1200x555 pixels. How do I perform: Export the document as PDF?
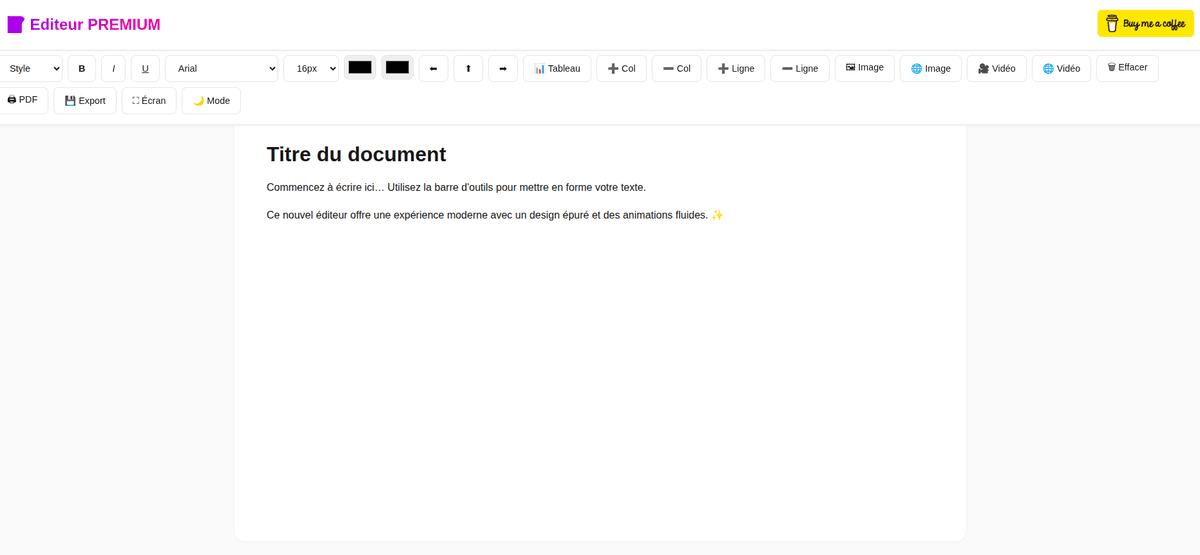pos(22,100)
